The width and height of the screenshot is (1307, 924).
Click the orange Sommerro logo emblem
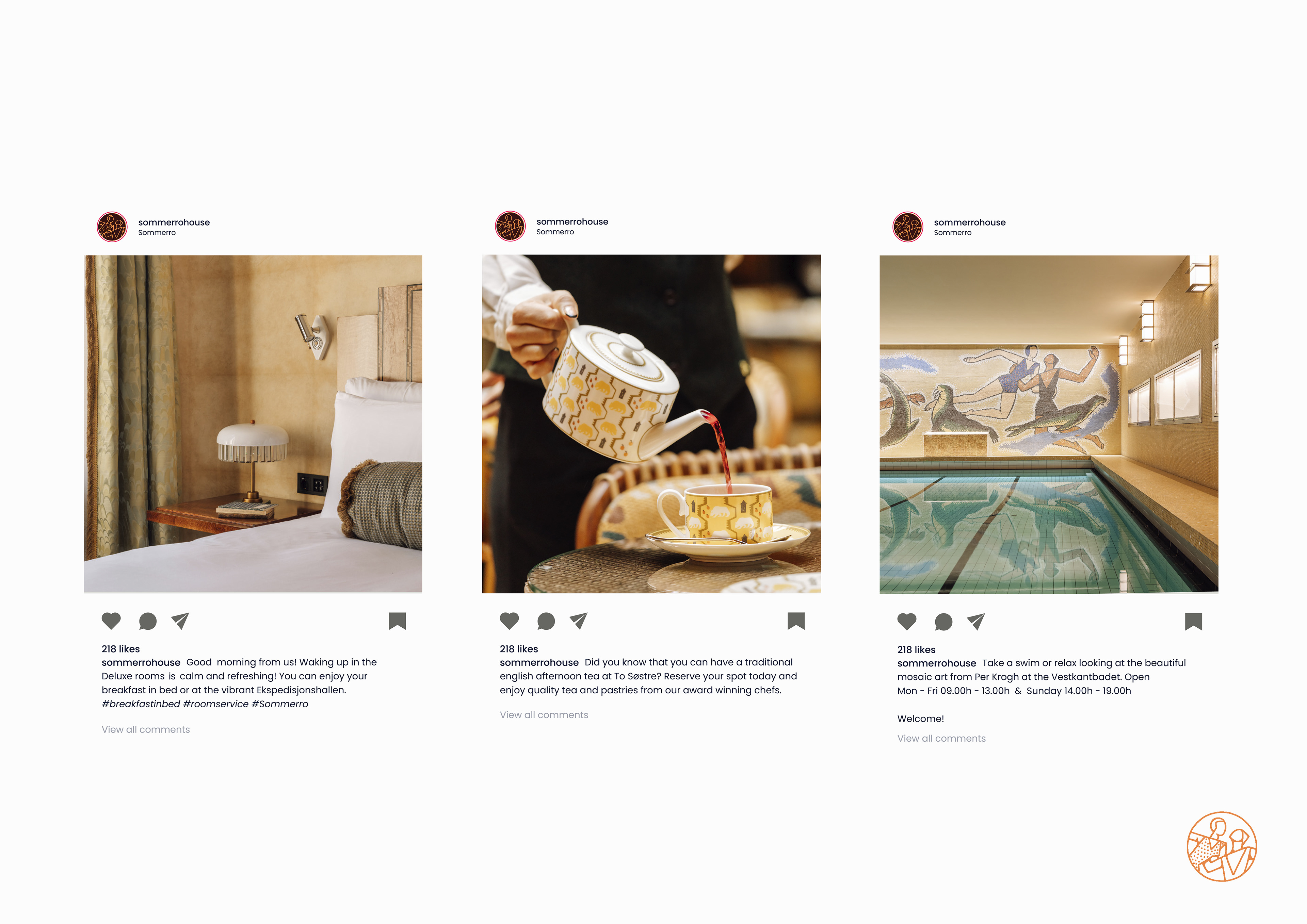click(x=1222, y=847)
